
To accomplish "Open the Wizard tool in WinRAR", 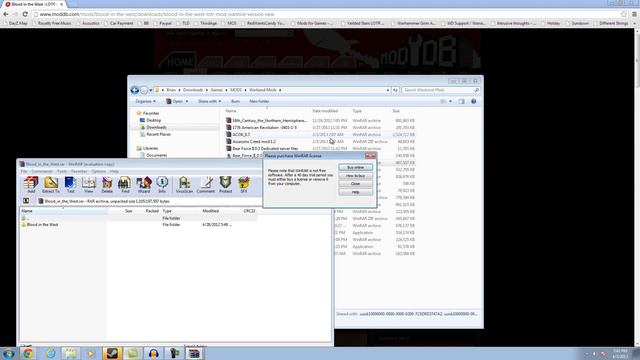I will click(144, 184).
